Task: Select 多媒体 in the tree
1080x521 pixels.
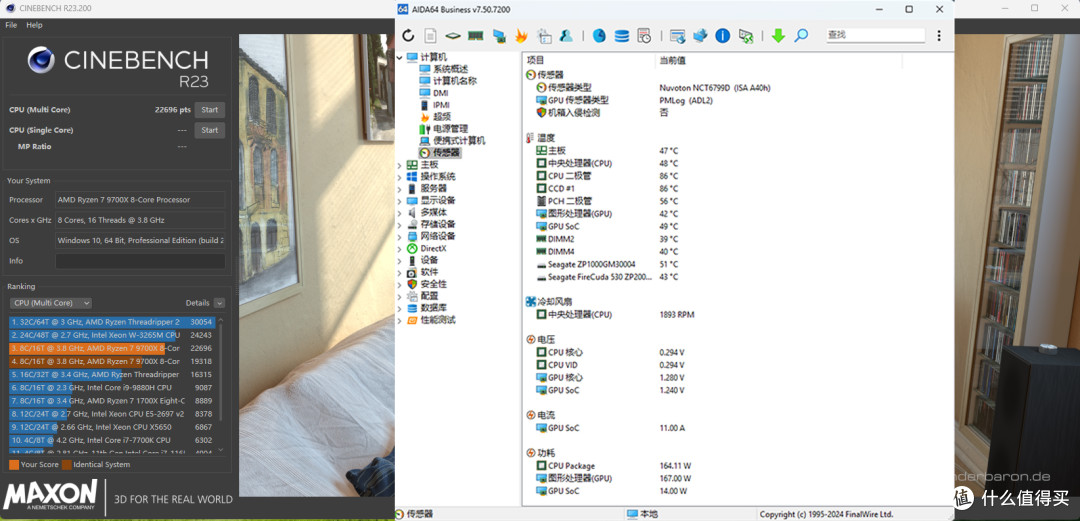Action: tap(433, 212)
